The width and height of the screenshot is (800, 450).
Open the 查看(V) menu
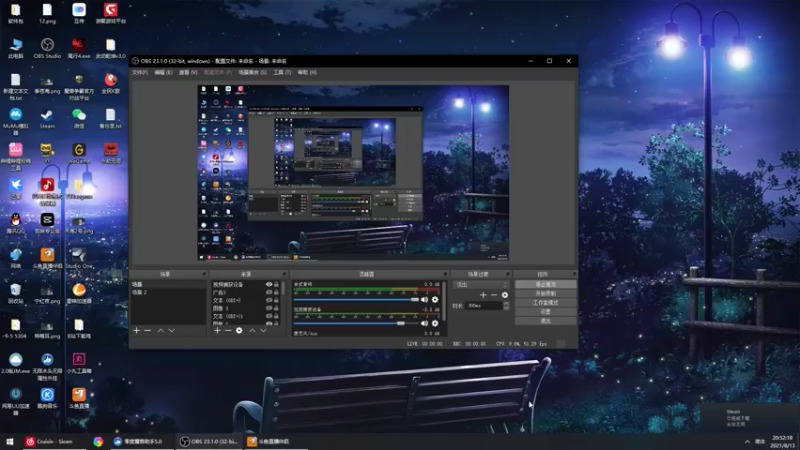tap(188, 72)
